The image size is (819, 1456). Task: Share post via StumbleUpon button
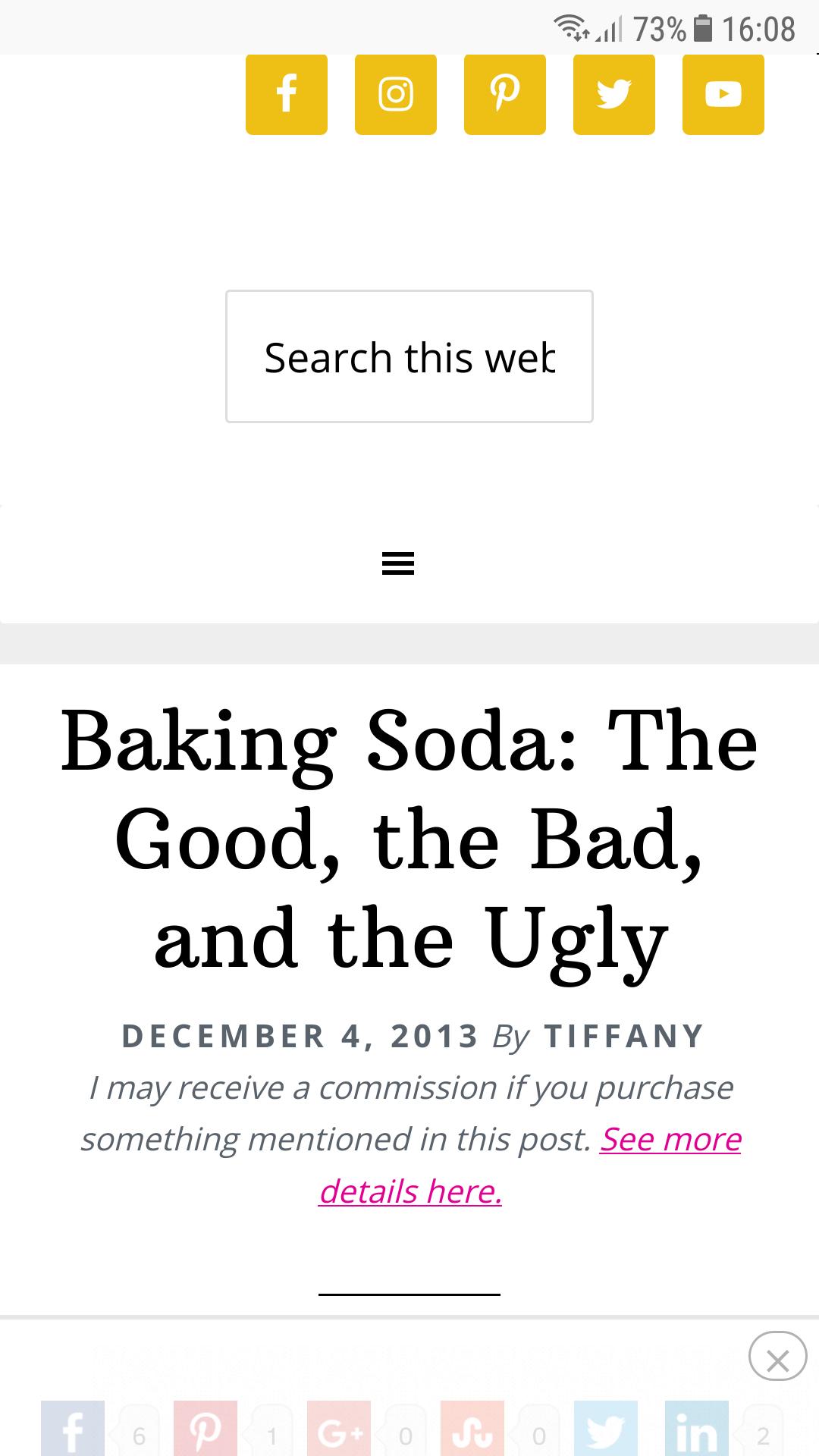[472, 1429]
